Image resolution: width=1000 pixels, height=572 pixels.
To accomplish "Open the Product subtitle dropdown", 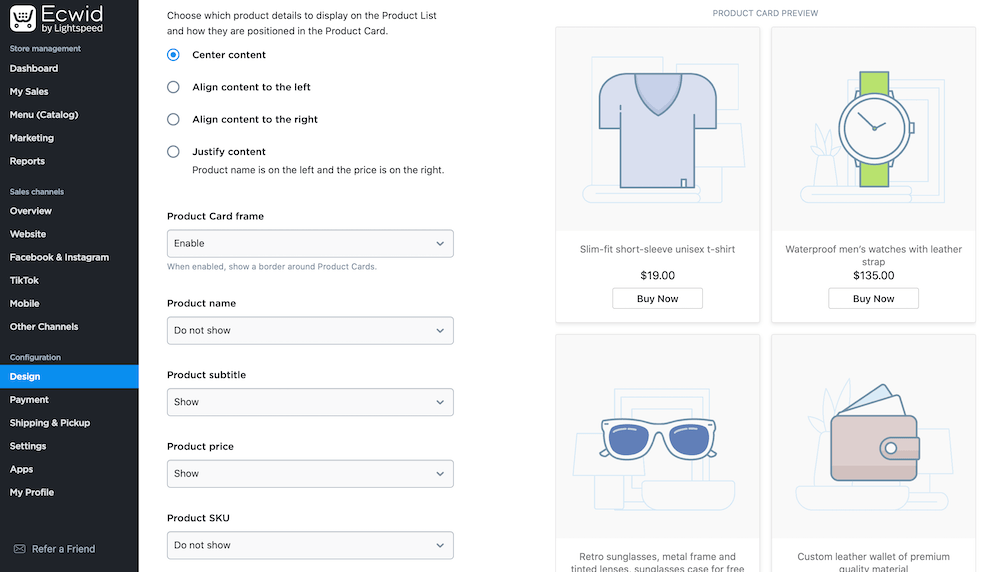I will [310, 402].
